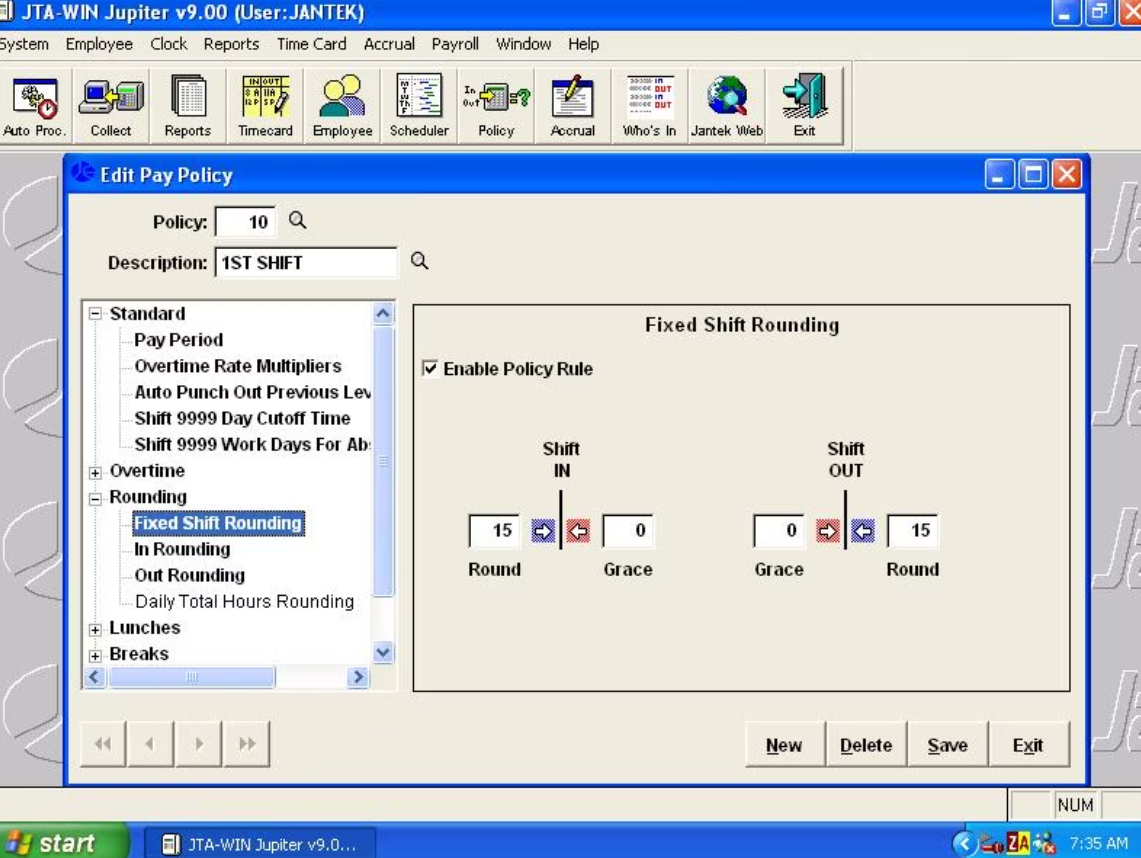
Task: Click the red right arrow under Shift OUT
Action: click(827, 531)
